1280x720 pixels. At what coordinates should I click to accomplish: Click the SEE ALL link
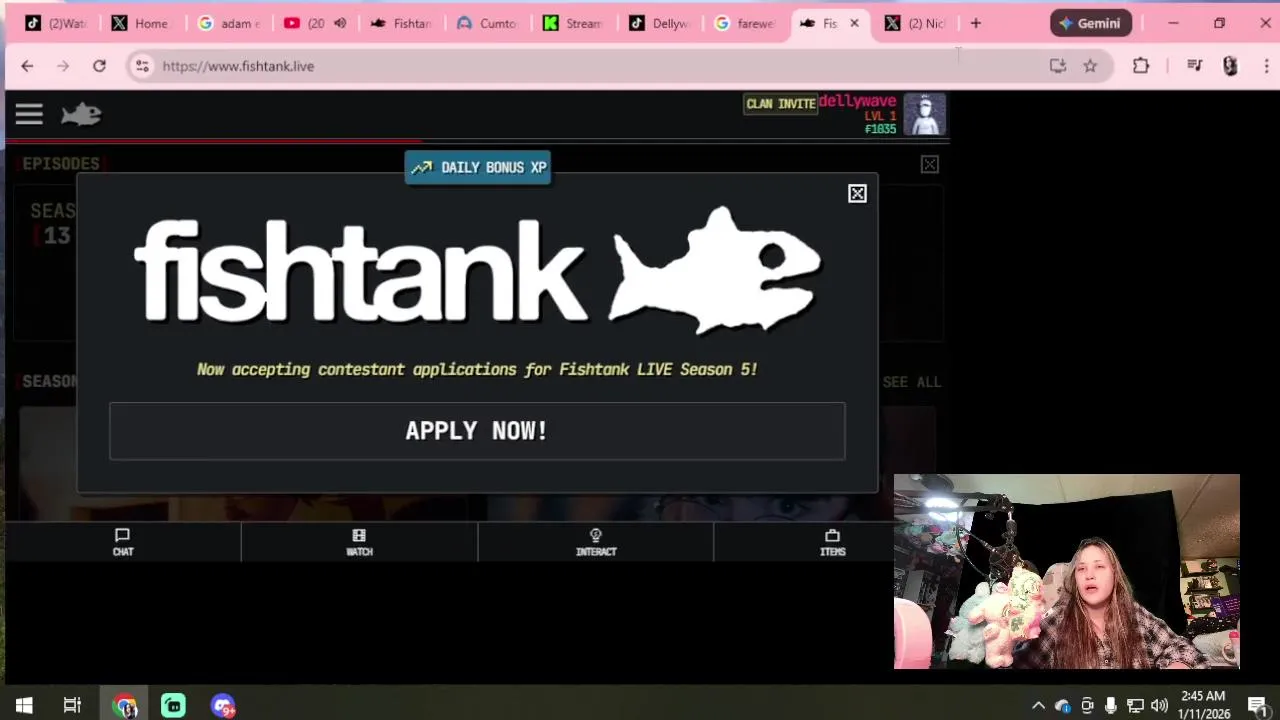click(912, 382)
